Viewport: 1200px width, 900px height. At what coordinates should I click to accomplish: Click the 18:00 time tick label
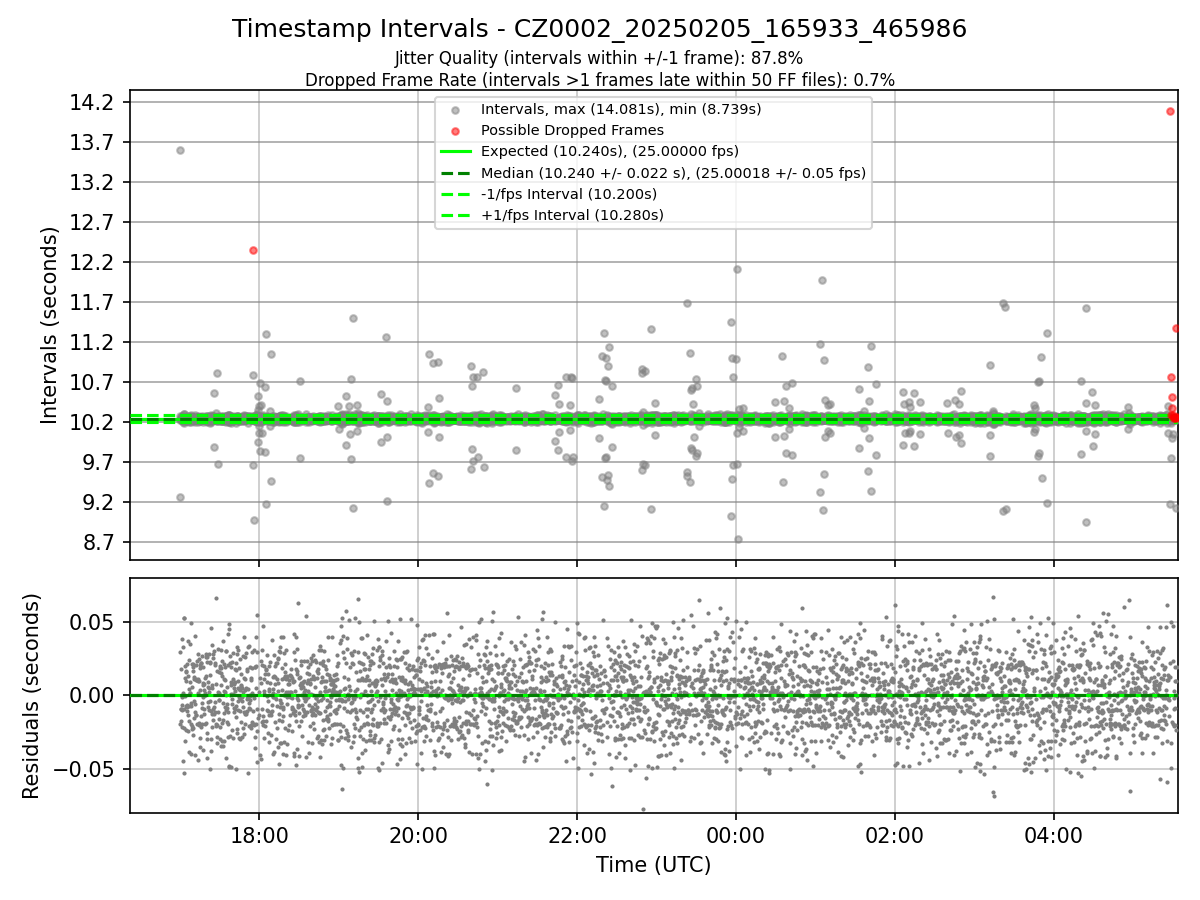tap(259, 834)
